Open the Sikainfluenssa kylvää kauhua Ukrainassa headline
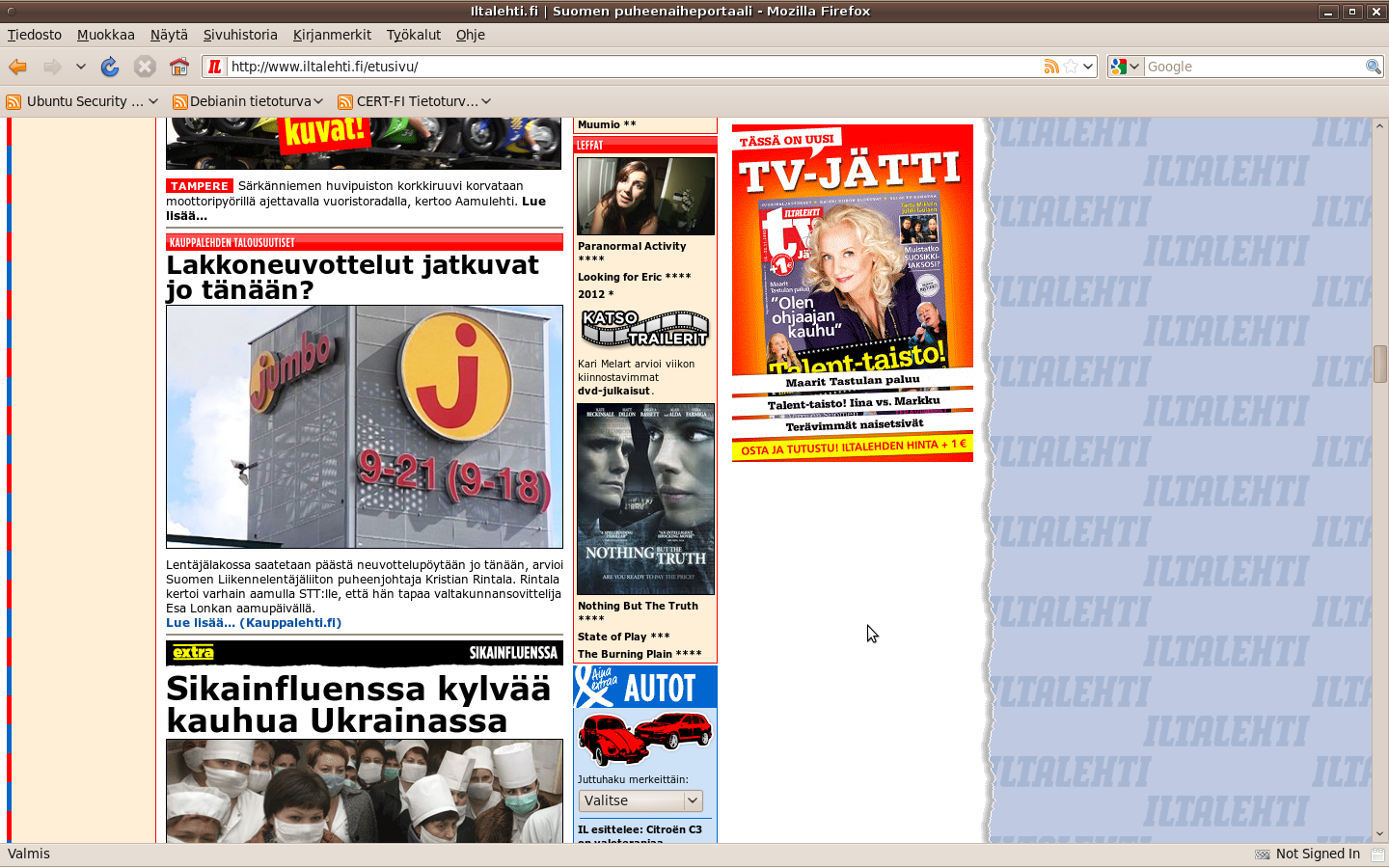1389x868 pixels. [359, 705]
